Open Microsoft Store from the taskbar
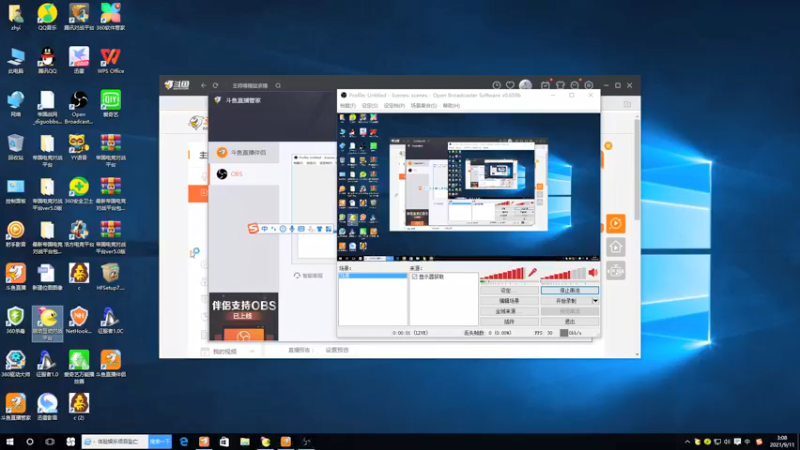The height and width of the screenshot is (450, 800). pyautogui.click(x=224, y=442)
